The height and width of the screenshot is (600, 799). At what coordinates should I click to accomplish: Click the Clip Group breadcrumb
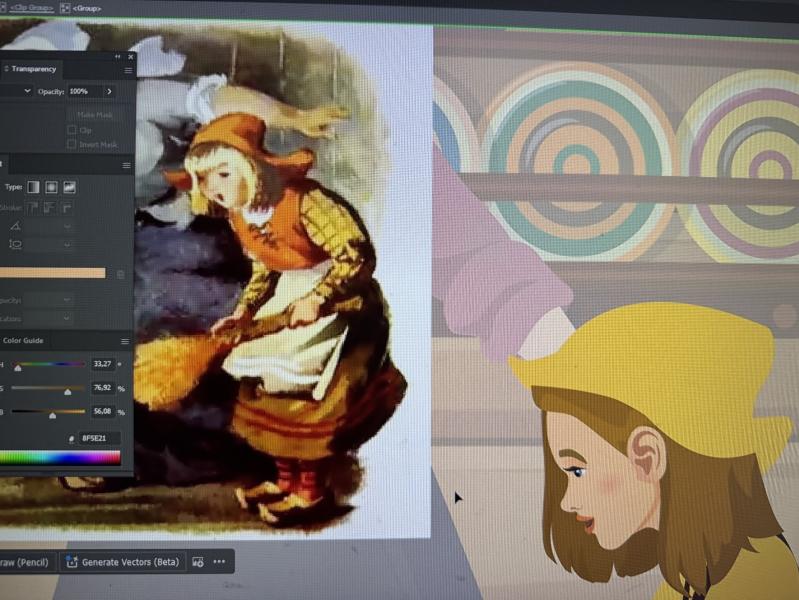[32, 8]
